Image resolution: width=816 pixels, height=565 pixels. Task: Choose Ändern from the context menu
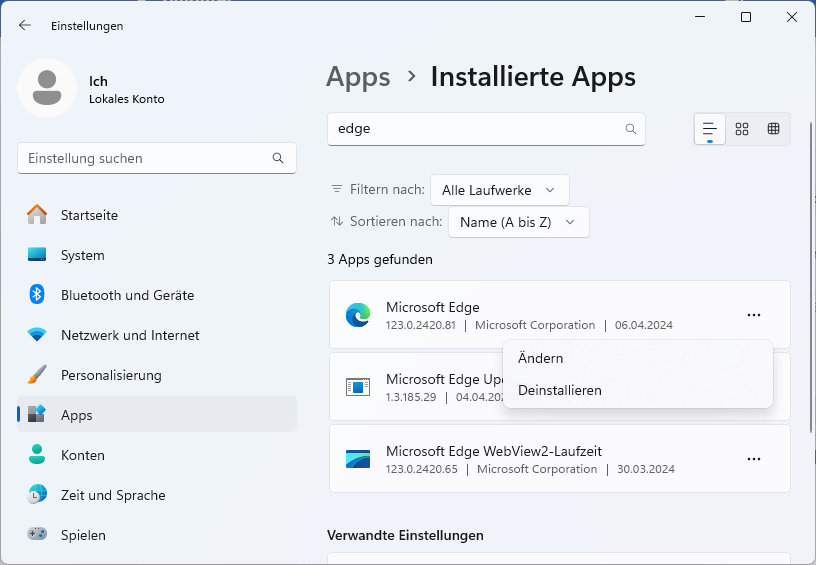[x=541, y=358]
